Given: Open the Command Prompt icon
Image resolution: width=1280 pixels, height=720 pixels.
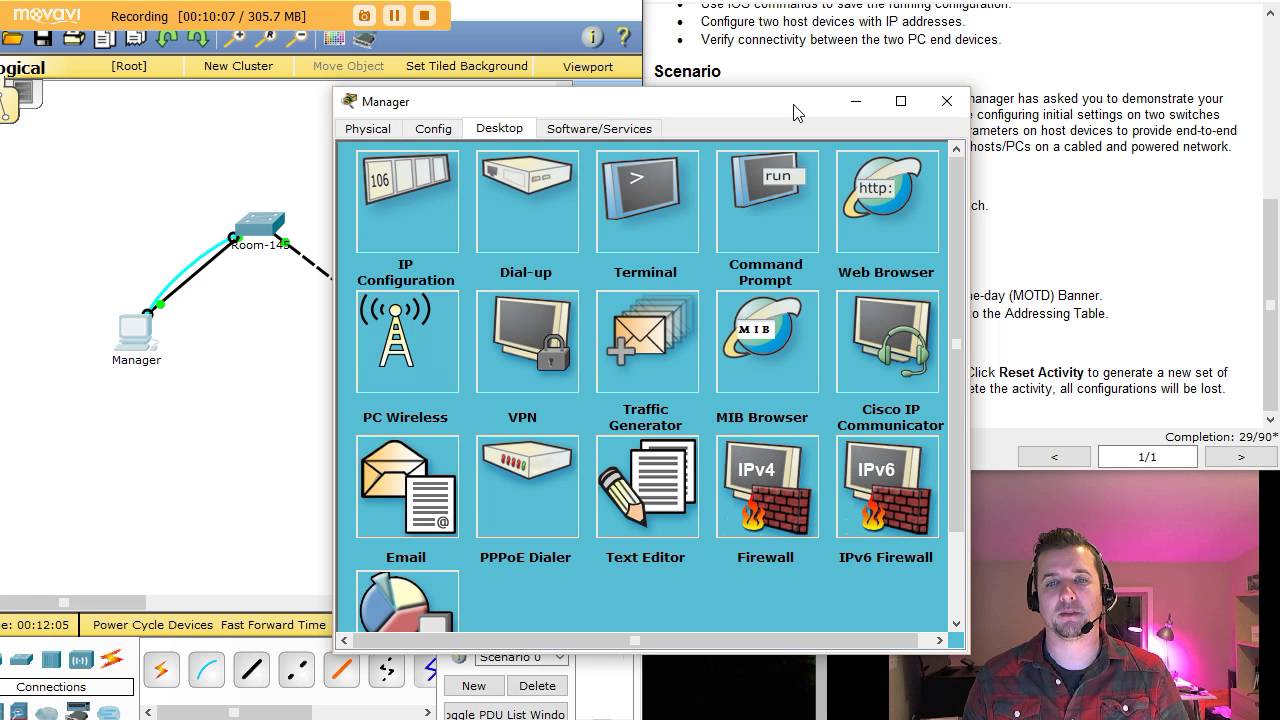Looking at the screenshot, I should [x=767, y=201].
